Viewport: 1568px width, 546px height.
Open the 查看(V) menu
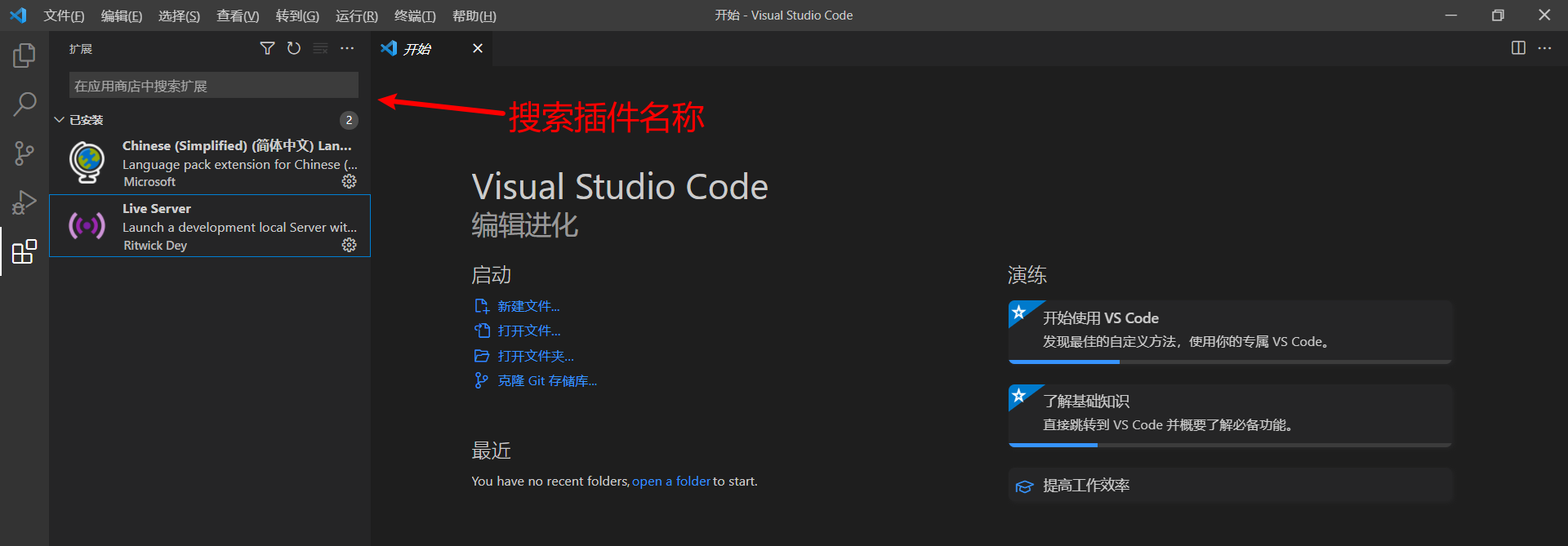pos(238,16)
